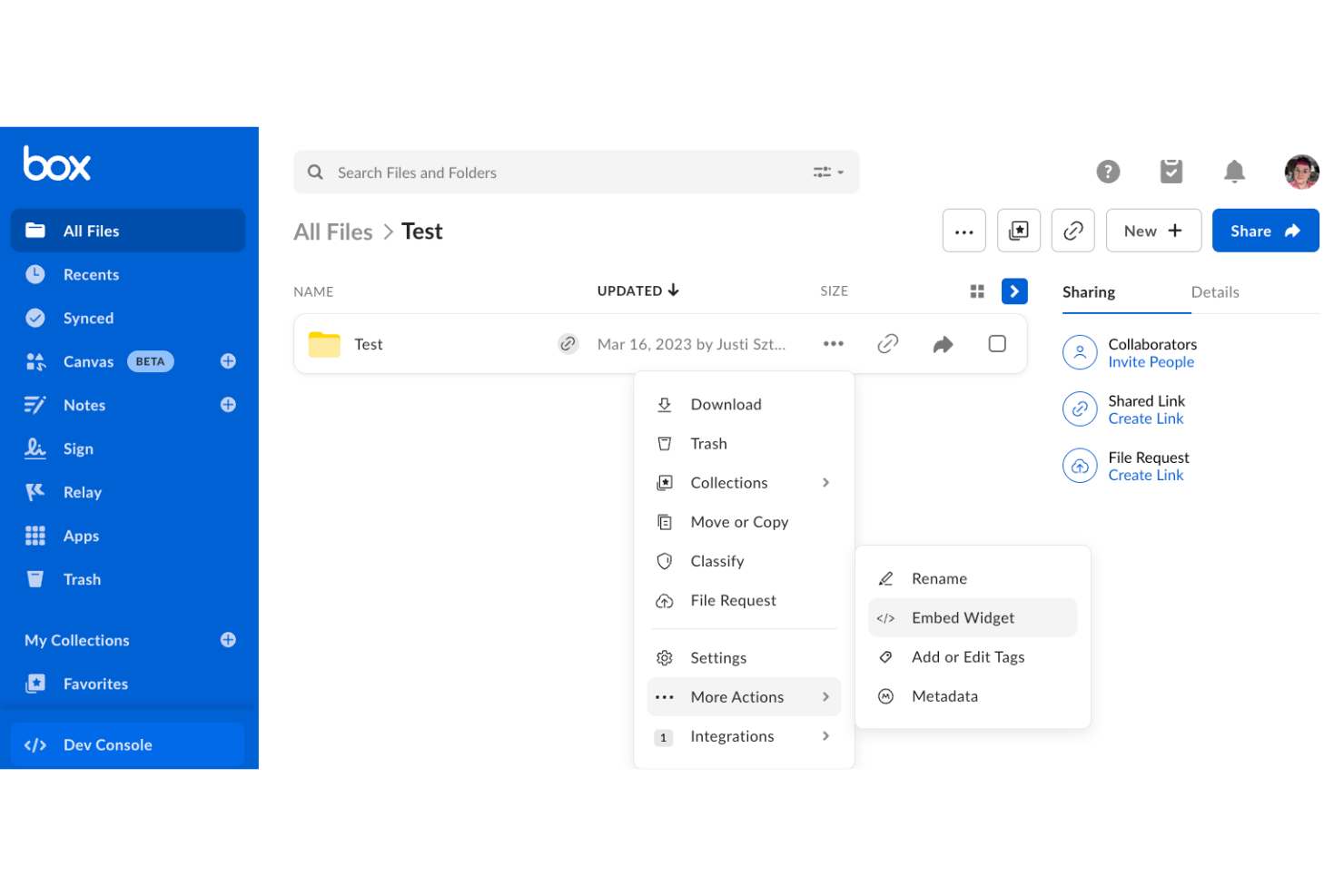Click the Search Files and Folders field

coord(576,172)
